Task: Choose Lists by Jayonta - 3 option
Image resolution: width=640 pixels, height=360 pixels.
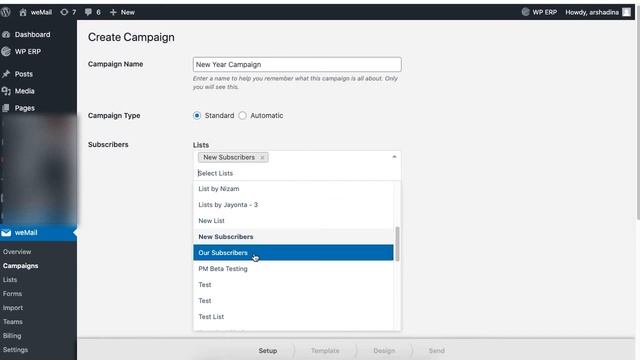Action: (x=293, y=204)
